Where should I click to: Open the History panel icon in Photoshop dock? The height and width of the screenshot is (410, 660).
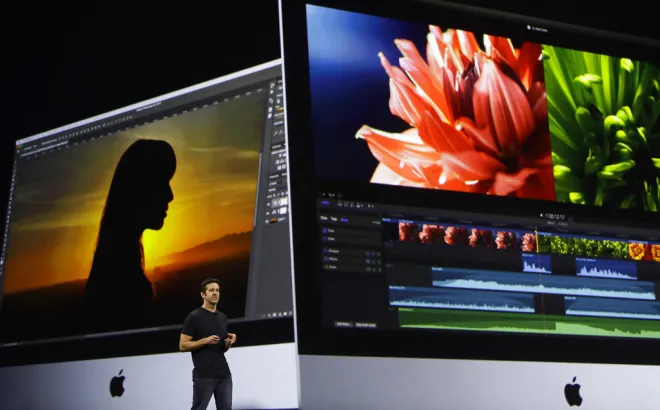click(271, 85)
